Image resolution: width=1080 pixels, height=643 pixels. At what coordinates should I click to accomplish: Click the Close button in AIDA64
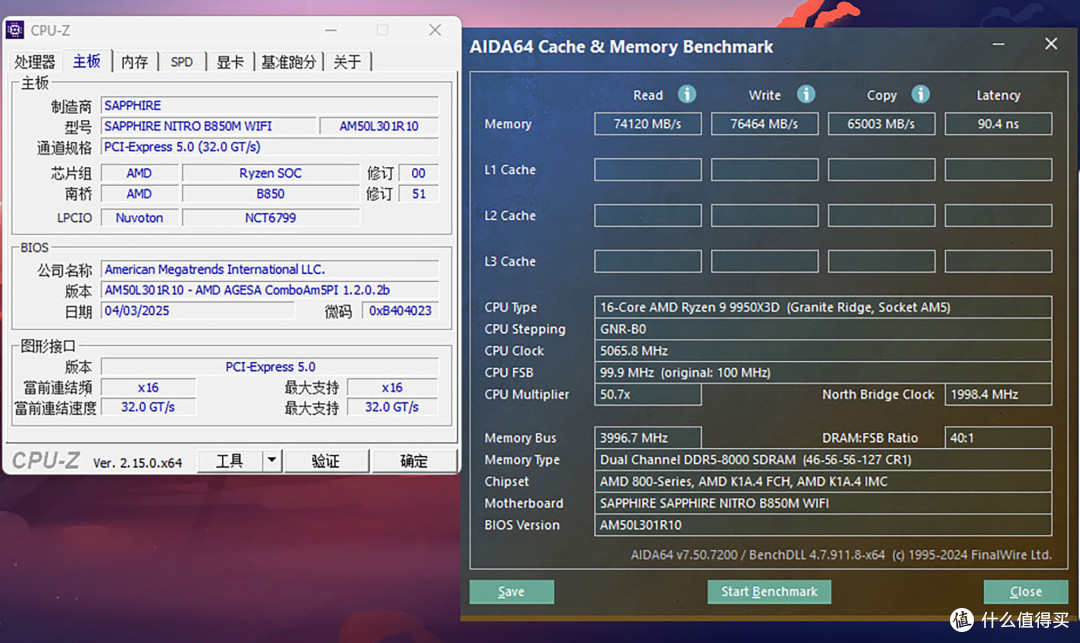pos(1026,591)
